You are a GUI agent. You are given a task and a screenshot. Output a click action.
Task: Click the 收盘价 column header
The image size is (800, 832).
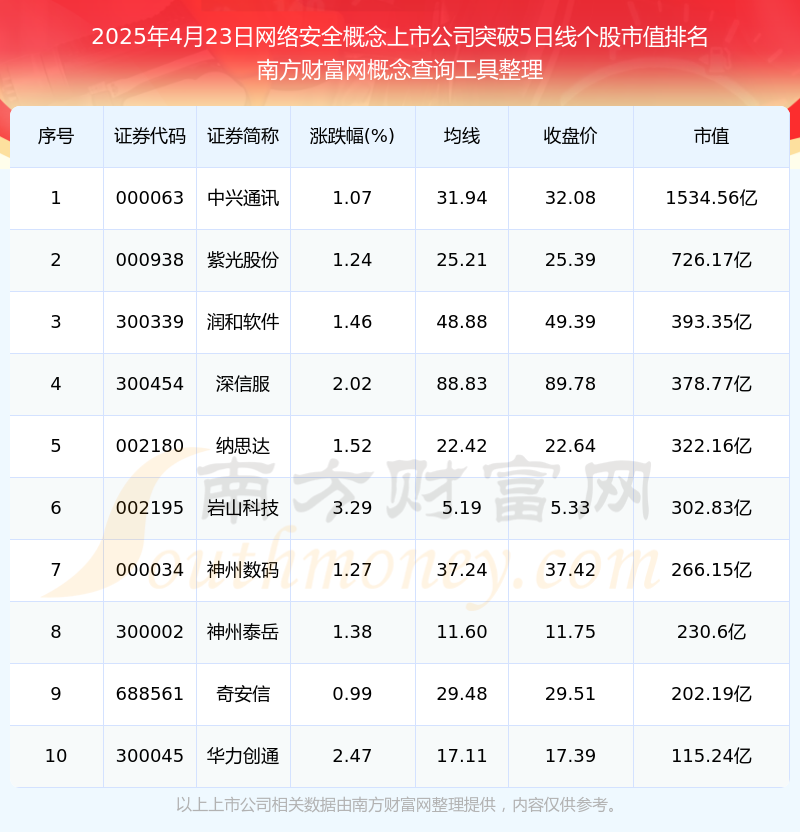pos(570,136)
